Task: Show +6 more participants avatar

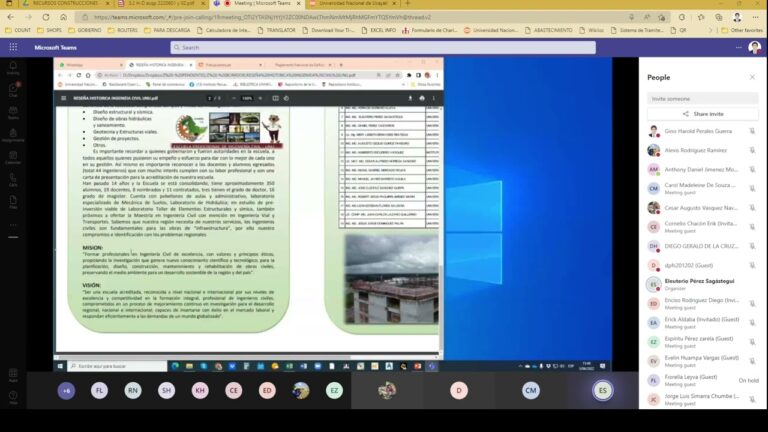Action: pyautogui.click(x=67, y=390)
